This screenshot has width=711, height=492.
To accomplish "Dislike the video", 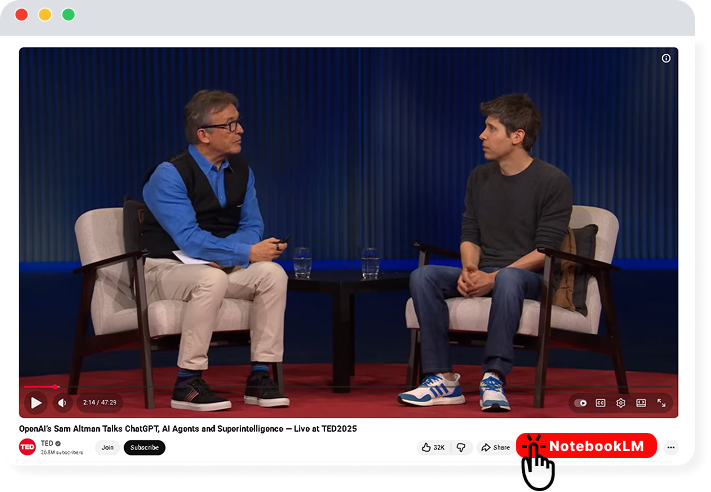I will [461, 448].
